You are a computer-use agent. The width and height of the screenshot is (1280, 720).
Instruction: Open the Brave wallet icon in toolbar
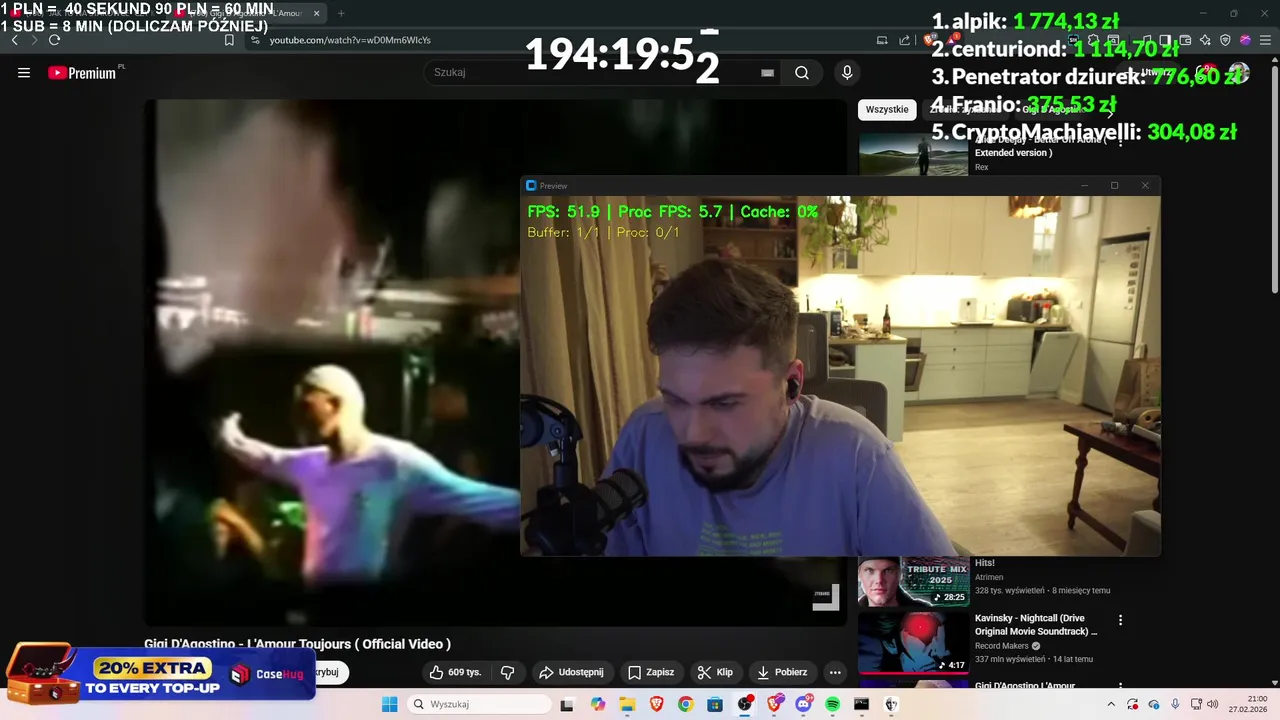pos(1185,40)
